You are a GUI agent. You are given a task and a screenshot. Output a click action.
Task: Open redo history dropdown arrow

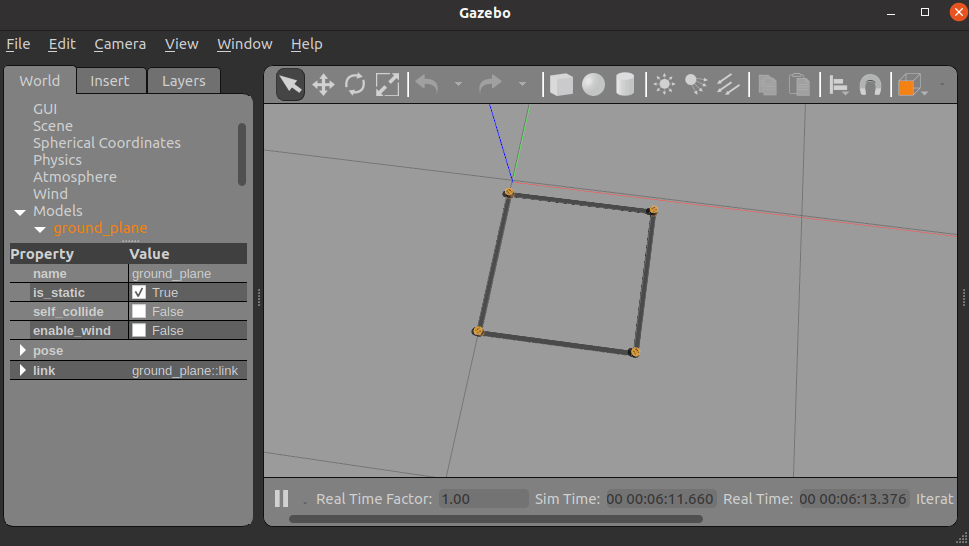522,84
